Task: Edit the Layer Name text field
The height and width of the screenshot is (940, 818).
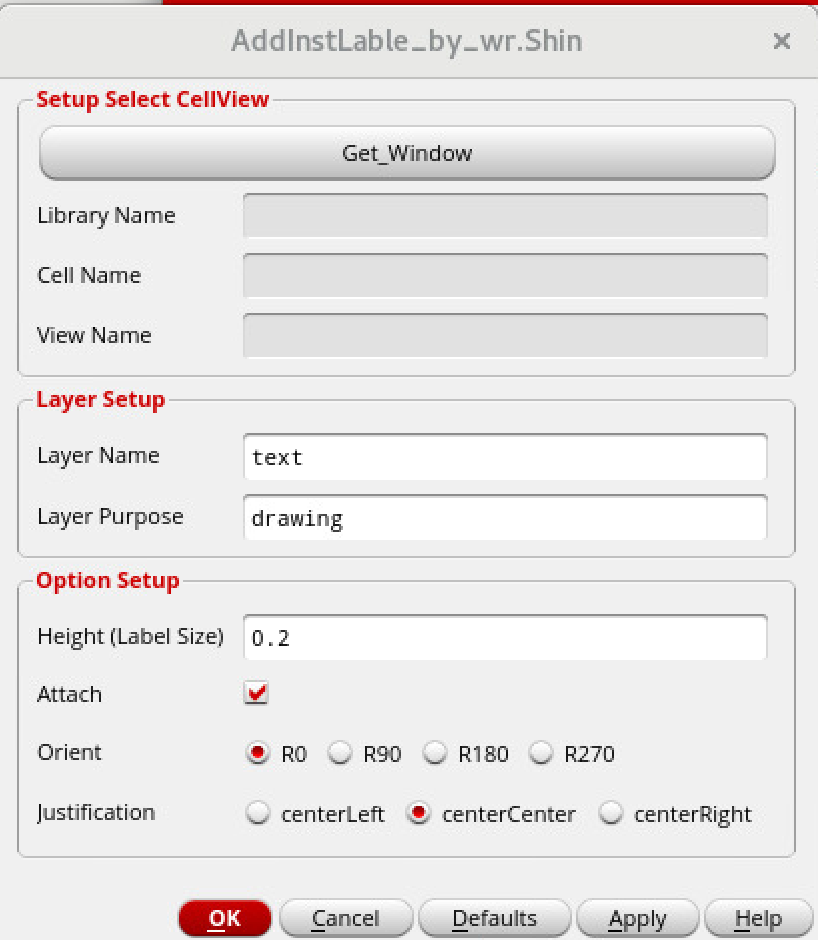Action: coord(505,457)
